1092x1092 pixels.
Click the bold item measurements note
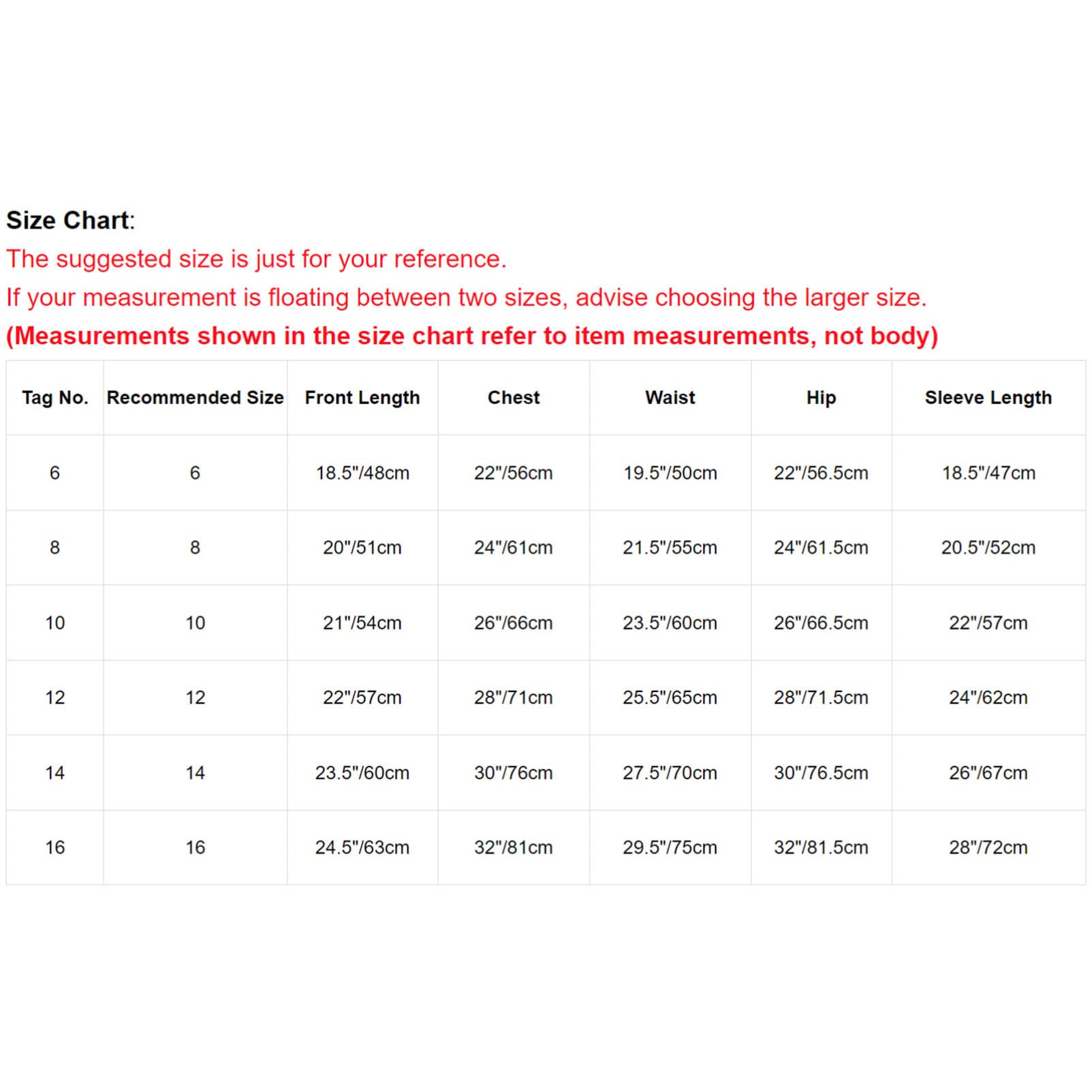pyautogui.click(x=472, y=336)
